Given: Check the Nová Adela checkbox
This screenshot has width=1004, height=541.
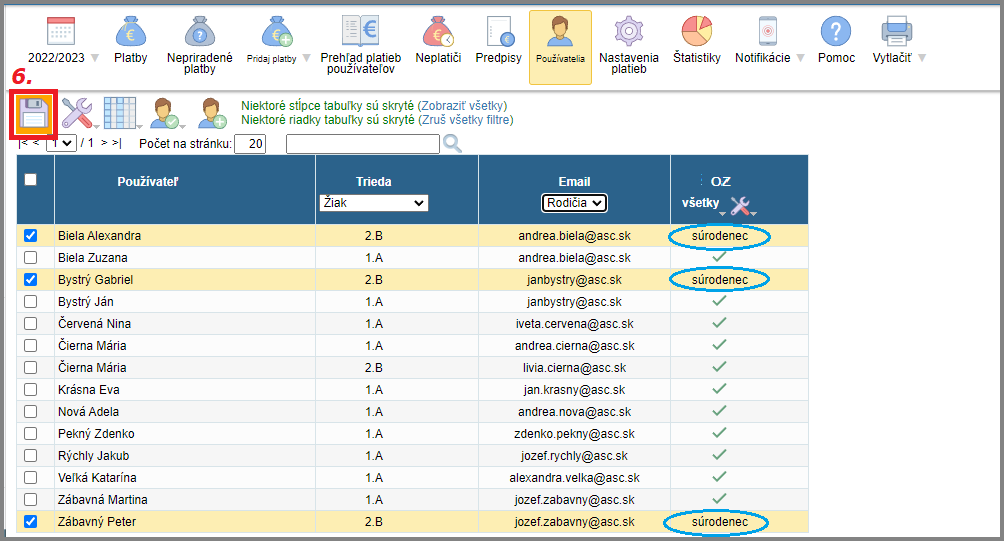Looking at the screenshot, I should [31, 412].
